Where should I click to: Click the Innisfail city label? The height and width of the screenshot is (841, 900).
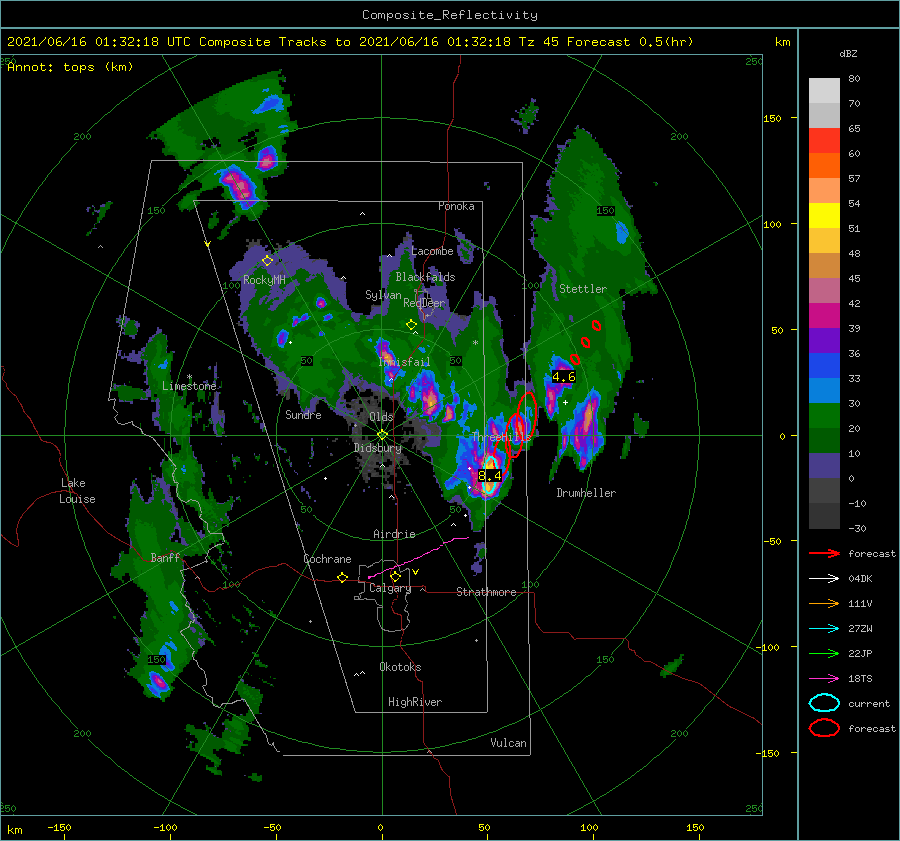pos(404,362)
